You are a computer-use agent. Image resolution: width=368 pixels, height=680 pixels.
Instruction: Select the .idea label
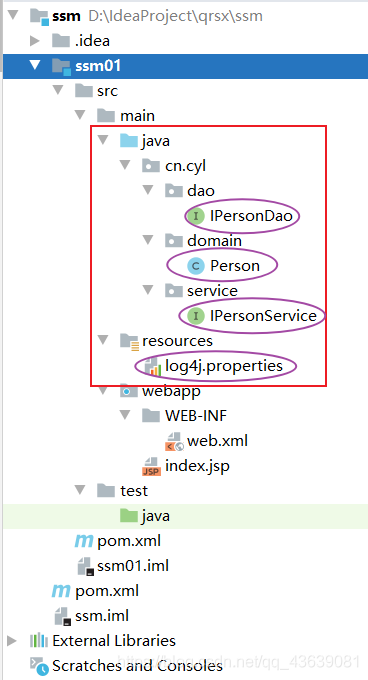[92, 41]
